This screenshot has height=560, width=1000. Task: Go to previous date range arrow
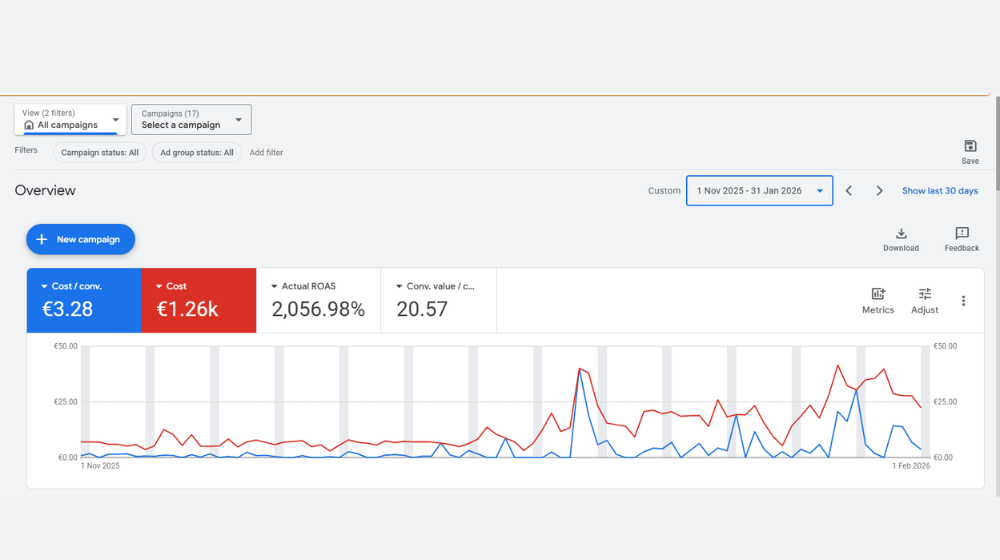coord(849,191)
